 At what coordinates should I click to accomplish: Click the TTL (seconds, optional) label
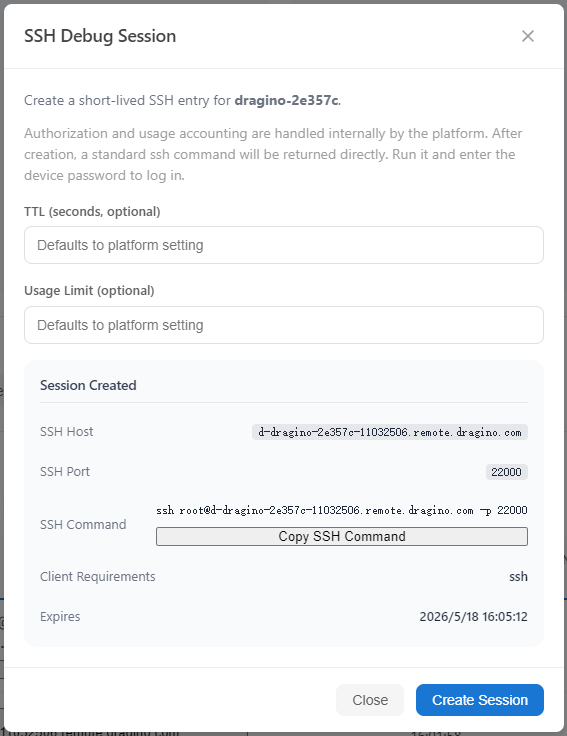92,212
